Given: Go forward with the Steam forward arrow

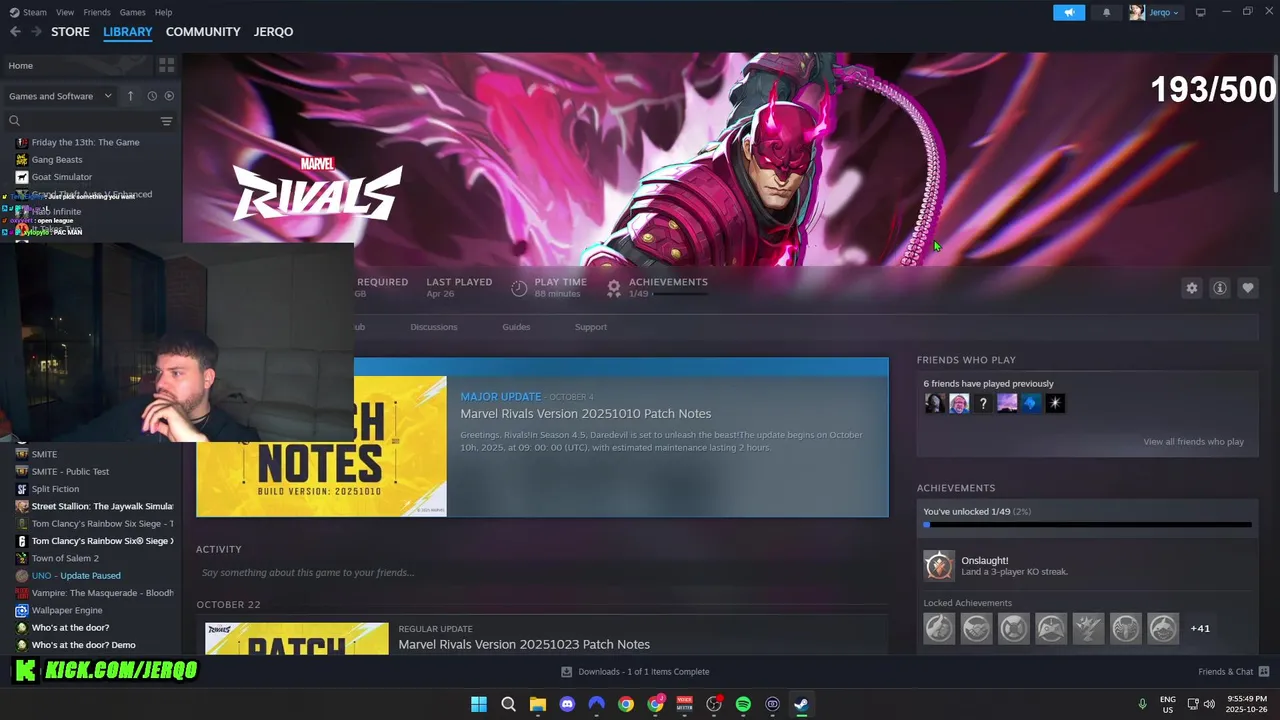Looking at the screenshot, I should tap(36, 32).
